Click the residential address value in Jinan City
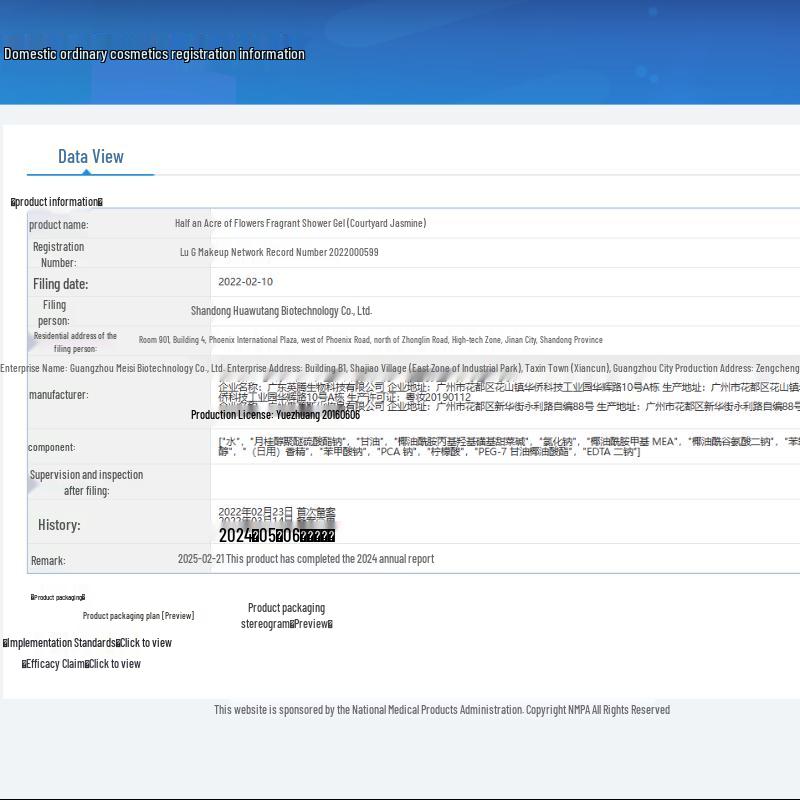 point(370,340)
